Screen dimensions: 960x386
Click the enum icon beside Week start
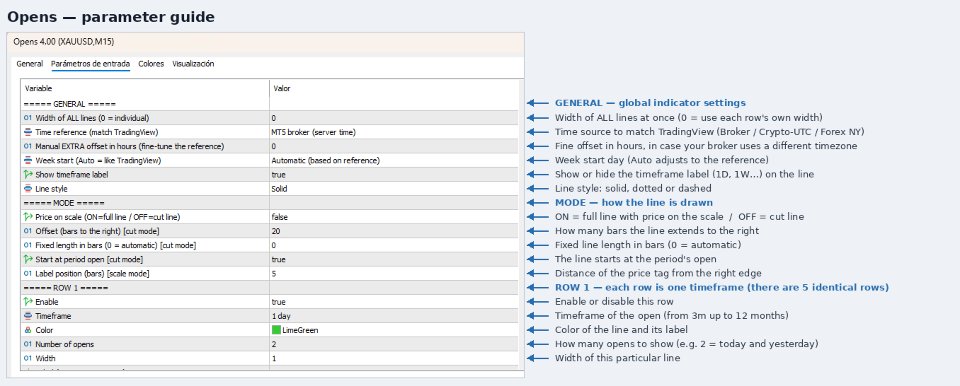tap(28, 161)
